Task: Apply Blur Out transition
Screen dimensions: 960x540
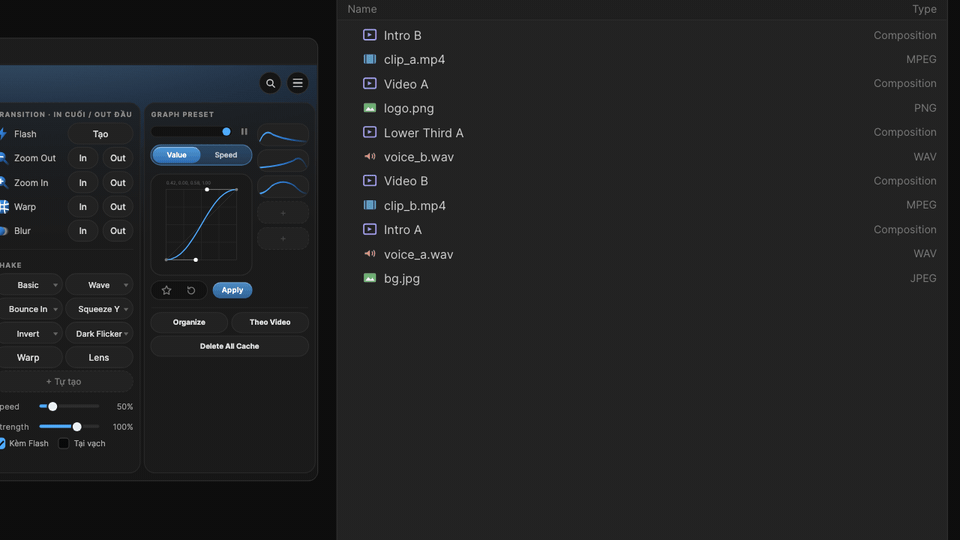Action: click(118, 231)
